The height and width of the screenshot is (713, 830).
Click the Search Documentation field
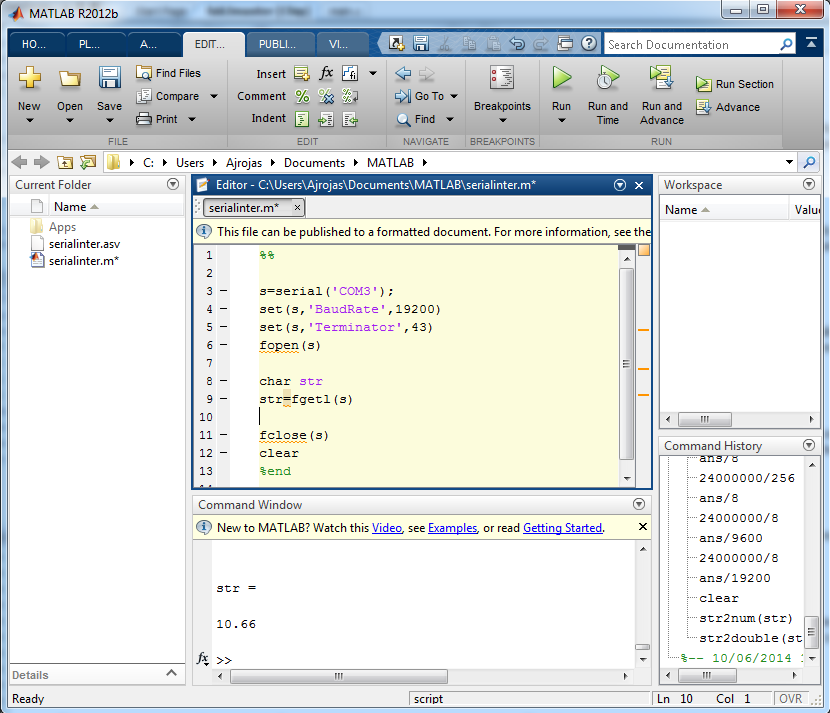pyautogui.click(x=690, y=45)
